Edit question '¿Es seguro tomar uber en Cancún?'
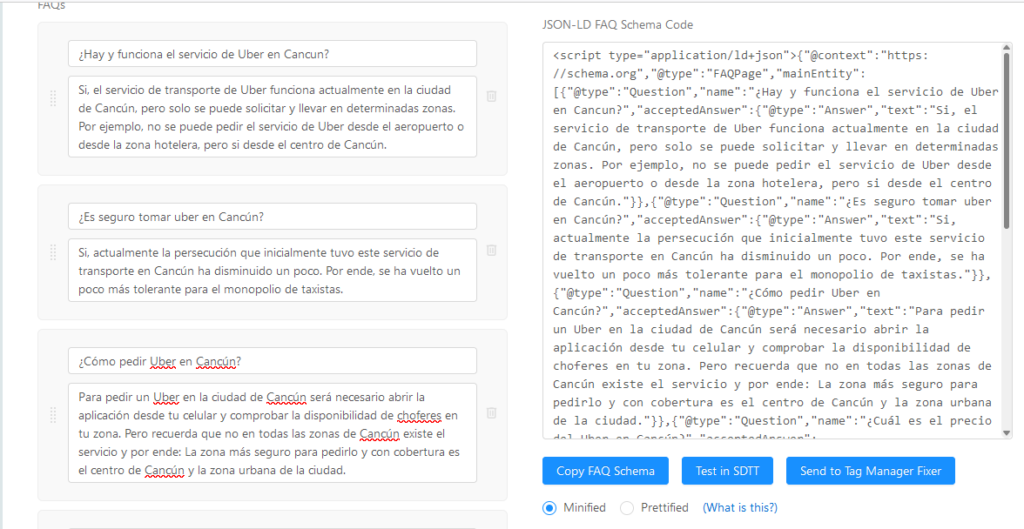This screenshot has height=529, width=1024. pos(272,216)
